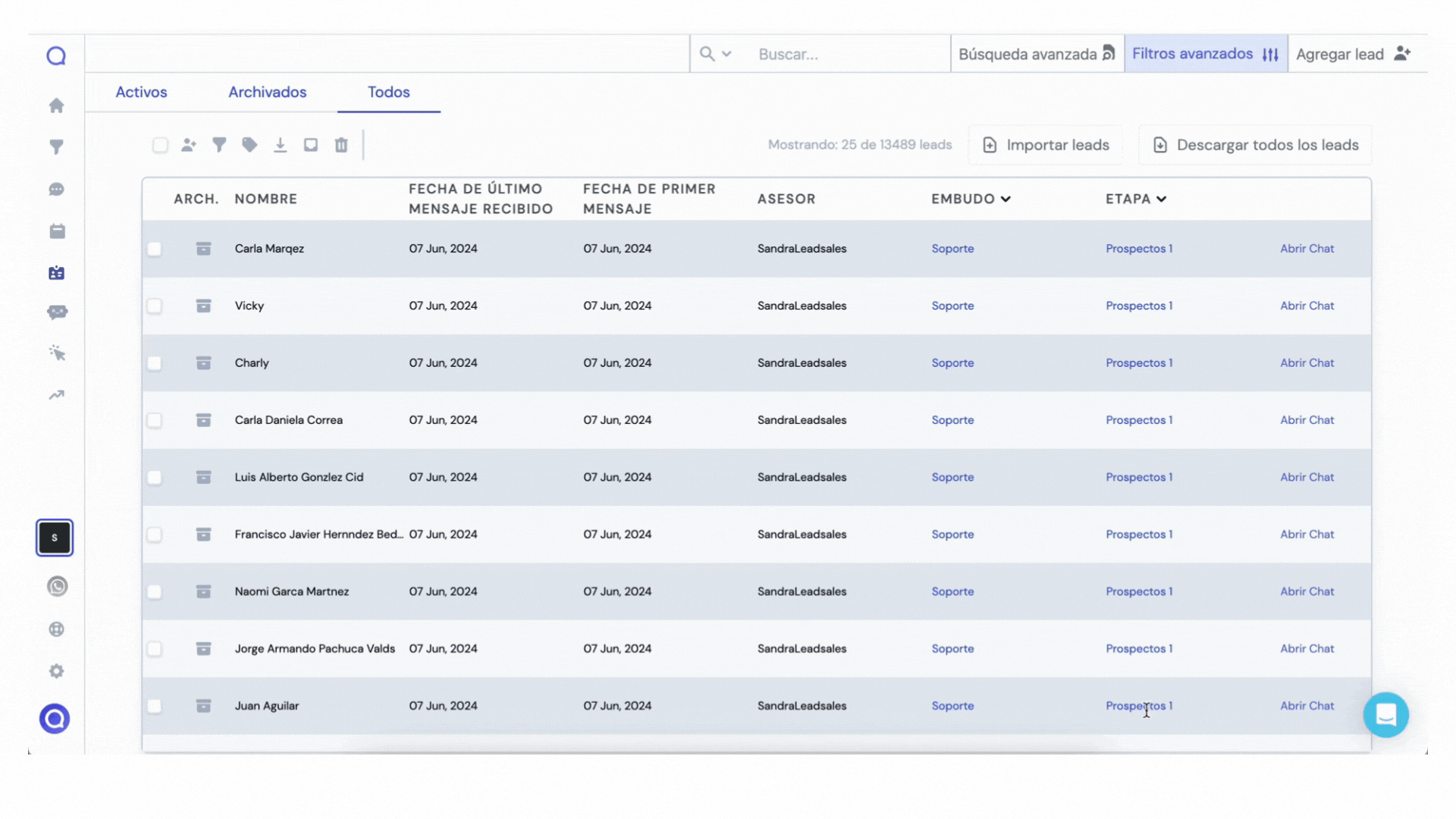The height and width of the screenshot is (819, 1456).
Task: Click Importar leads button
Action: 1046,145
